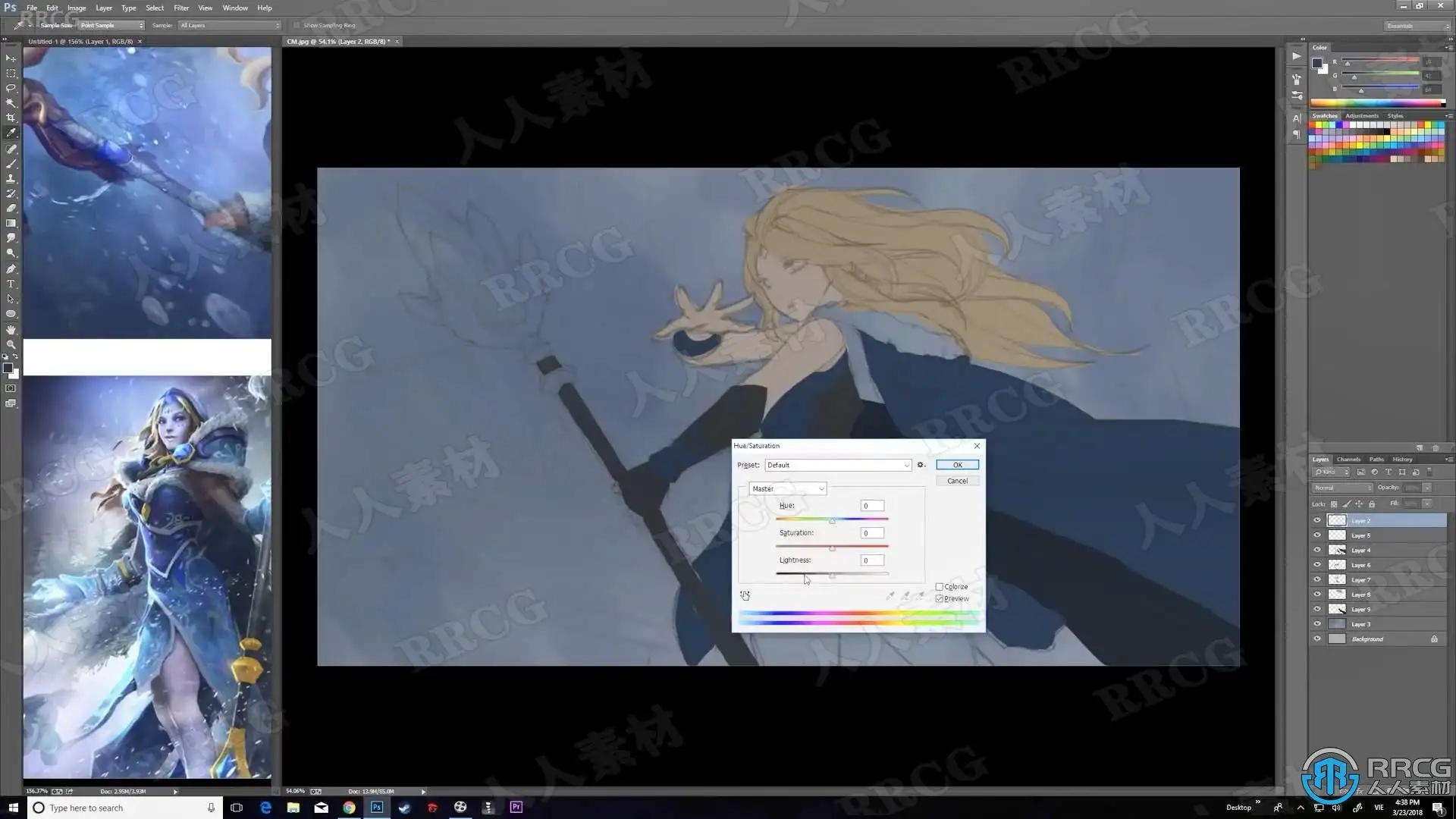
Task: Hide Layer 4 using its eye icon
Action: pyautogui.click(x=1317, y=550)
